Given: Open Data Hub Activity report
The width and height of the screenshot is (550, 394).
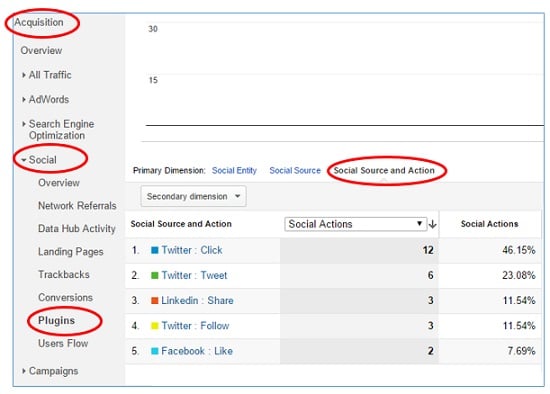Looking at the screenshot, I should 76,229.
